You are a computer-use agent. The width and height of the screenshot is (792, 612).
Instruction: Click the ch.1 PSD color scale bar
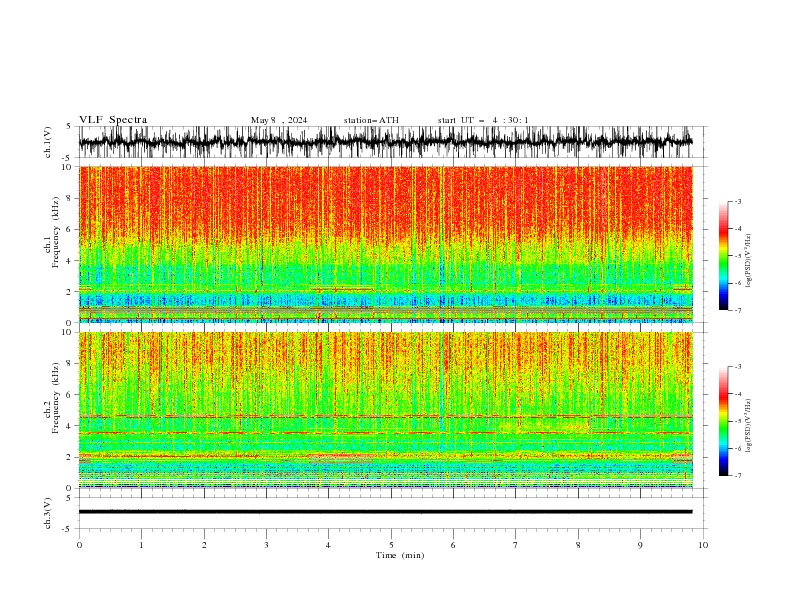(723, 256)
